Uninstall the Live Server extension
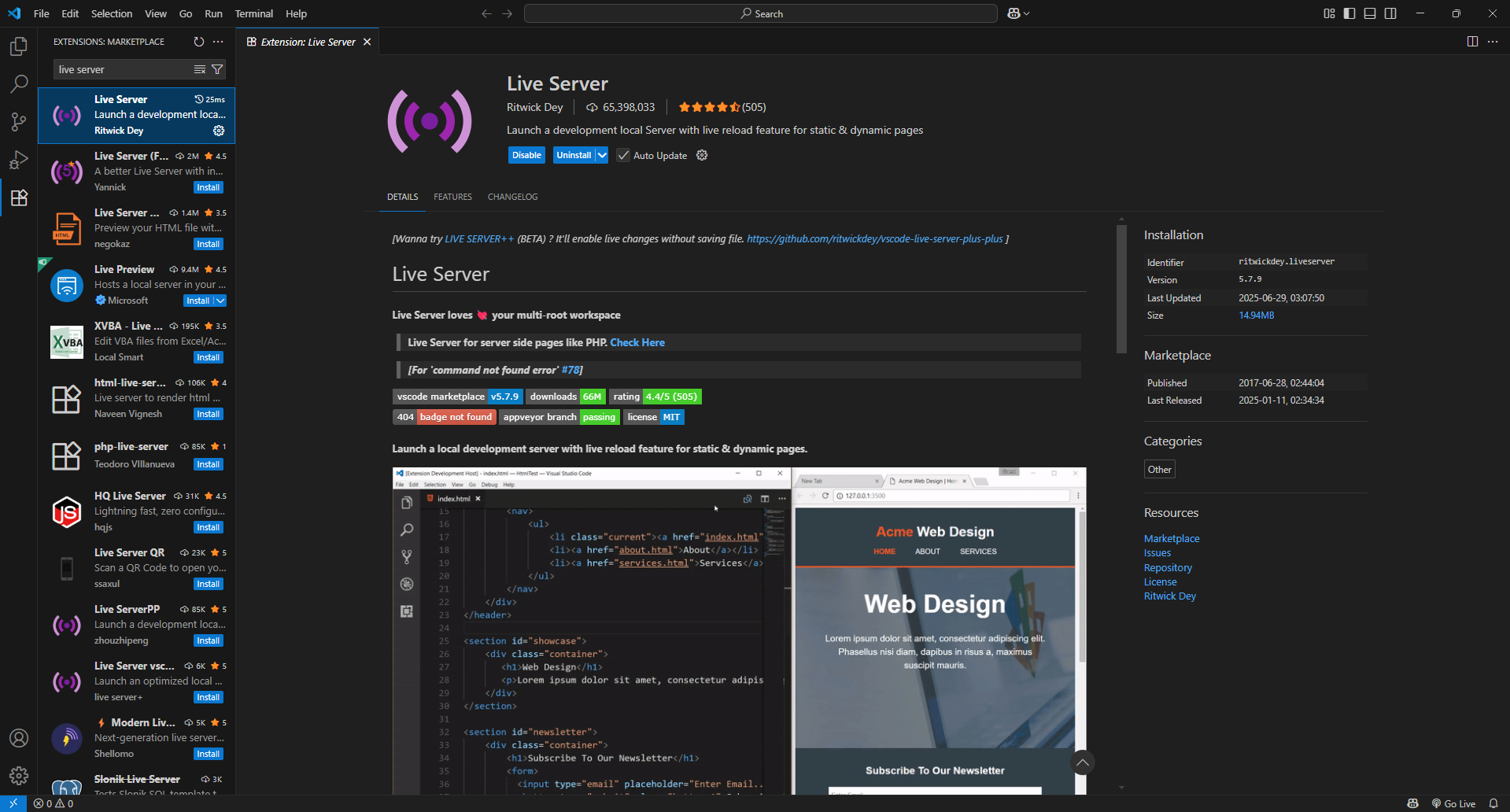This screenshot has height=812, width=1510. click(x=574, y=155)
